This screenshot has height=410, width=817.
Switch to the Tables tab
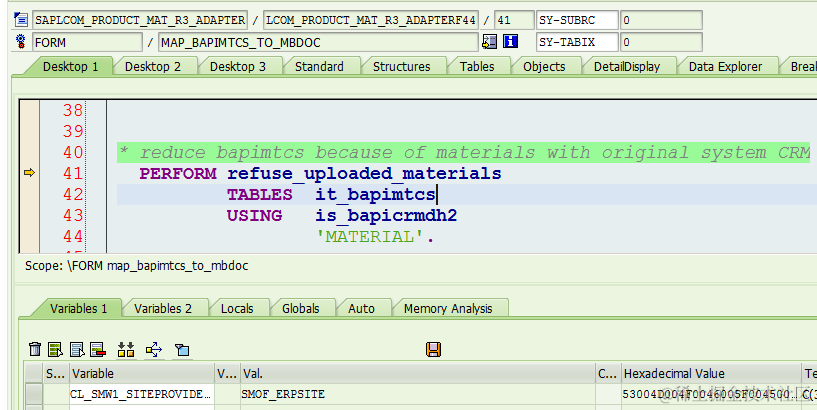pos(477,67)
